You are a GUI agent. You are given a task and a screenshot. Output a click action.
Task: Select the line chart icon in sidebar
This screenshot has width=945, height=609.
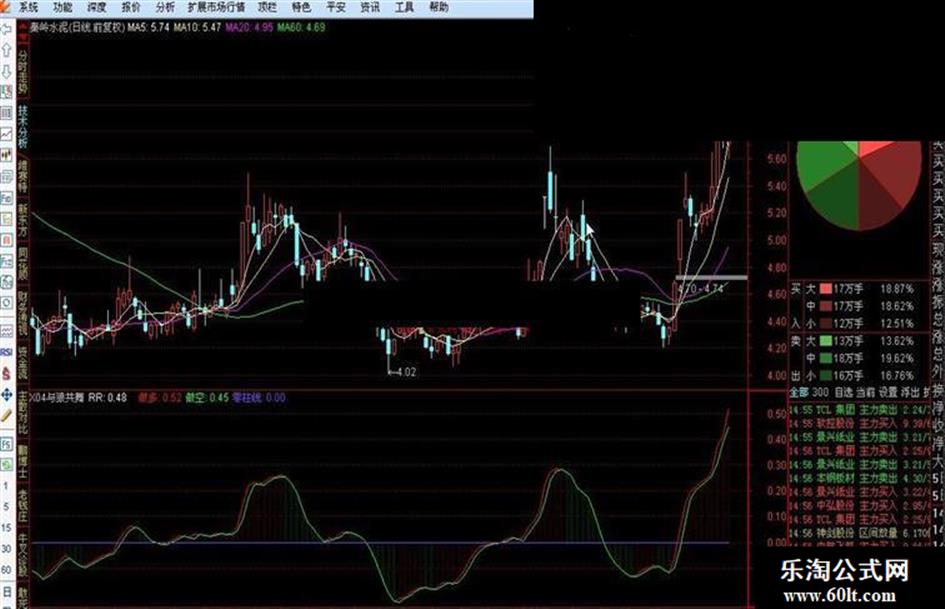pyautogui.click(x=7, y=133)
